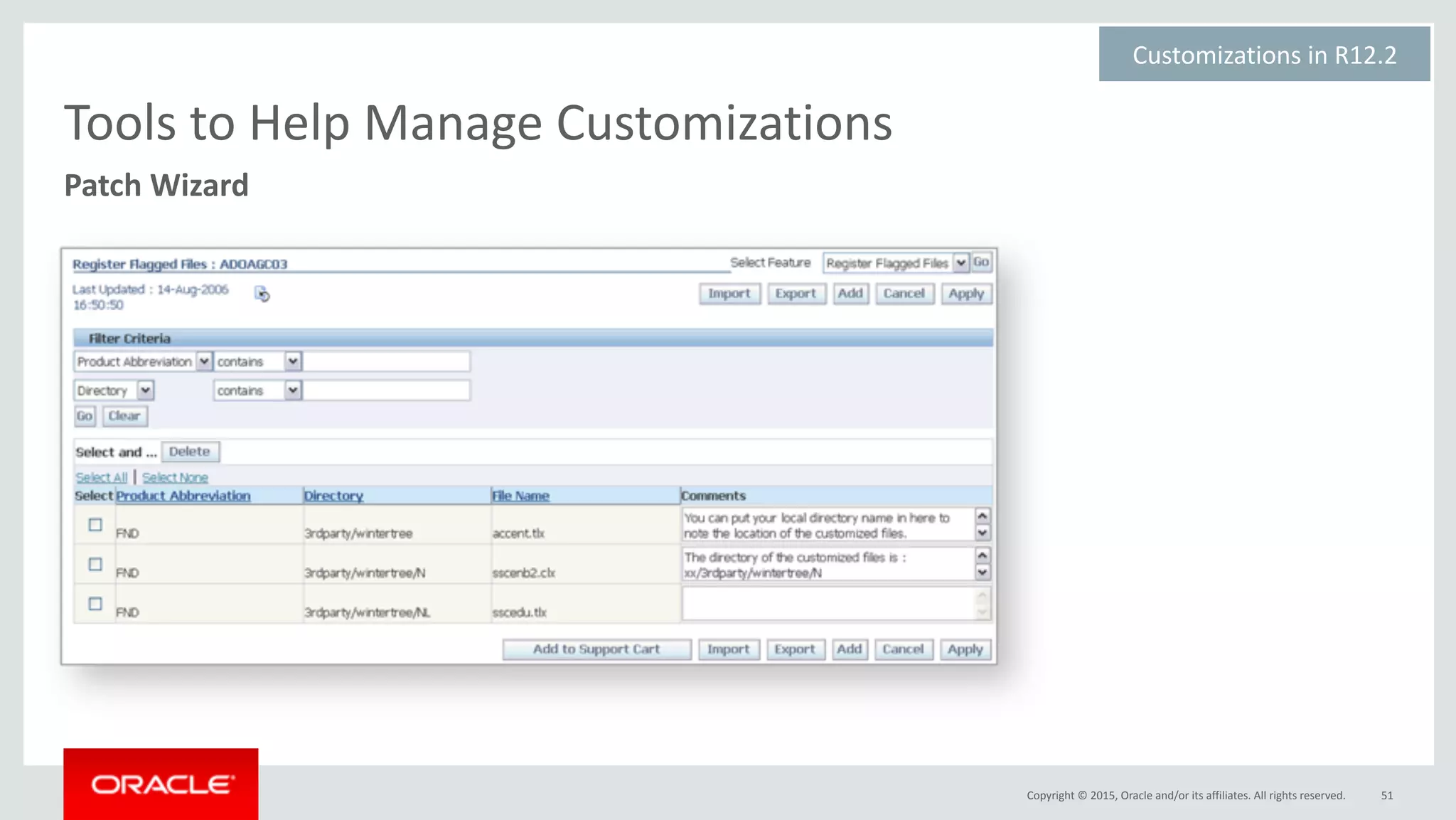This screenshot has height=820, width=1456.
Task: Click Customizations in R12.2 banner
Action: pos(1264,54)
